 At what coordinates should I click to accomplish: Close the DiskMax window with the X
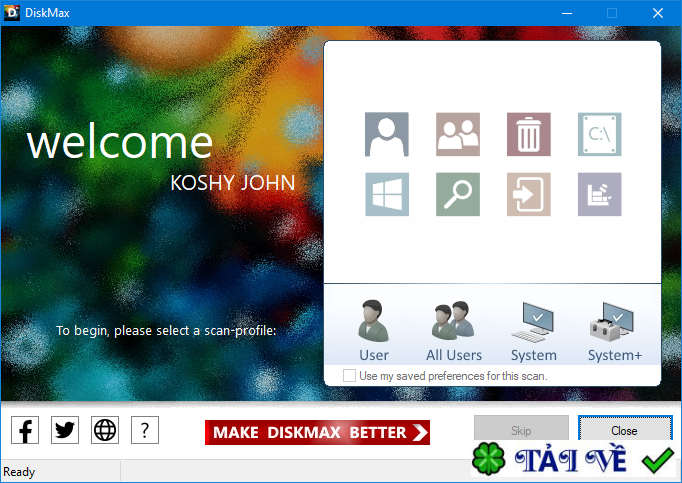(658, 13)
